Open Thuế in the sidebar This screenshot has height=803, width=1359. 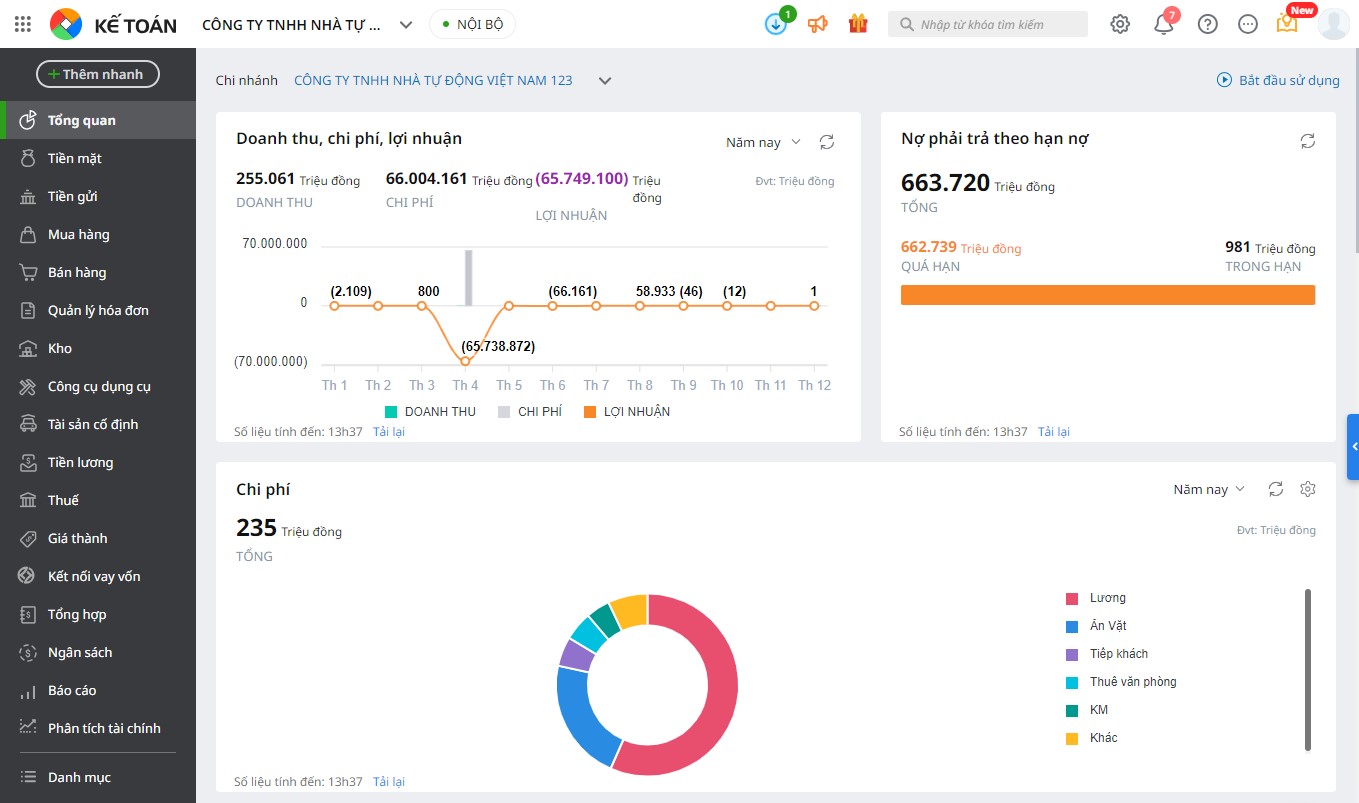(98, 500)
